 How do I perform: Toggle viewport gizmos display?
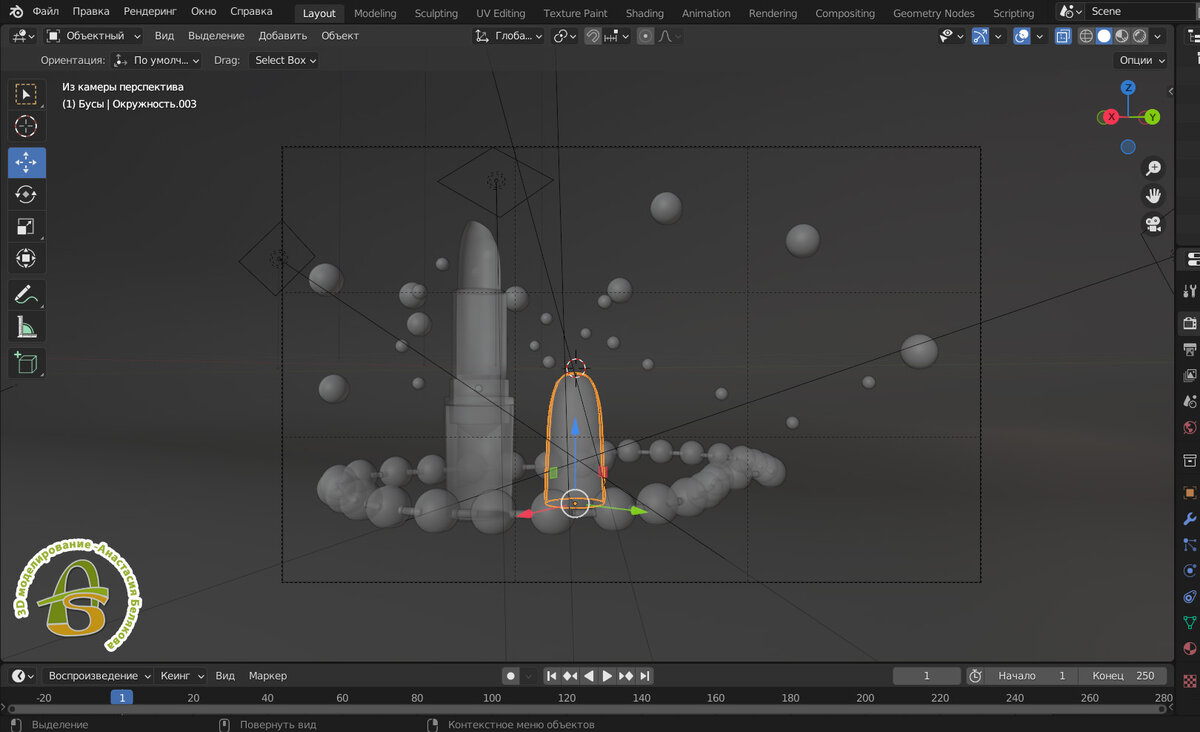click(980, 36)
